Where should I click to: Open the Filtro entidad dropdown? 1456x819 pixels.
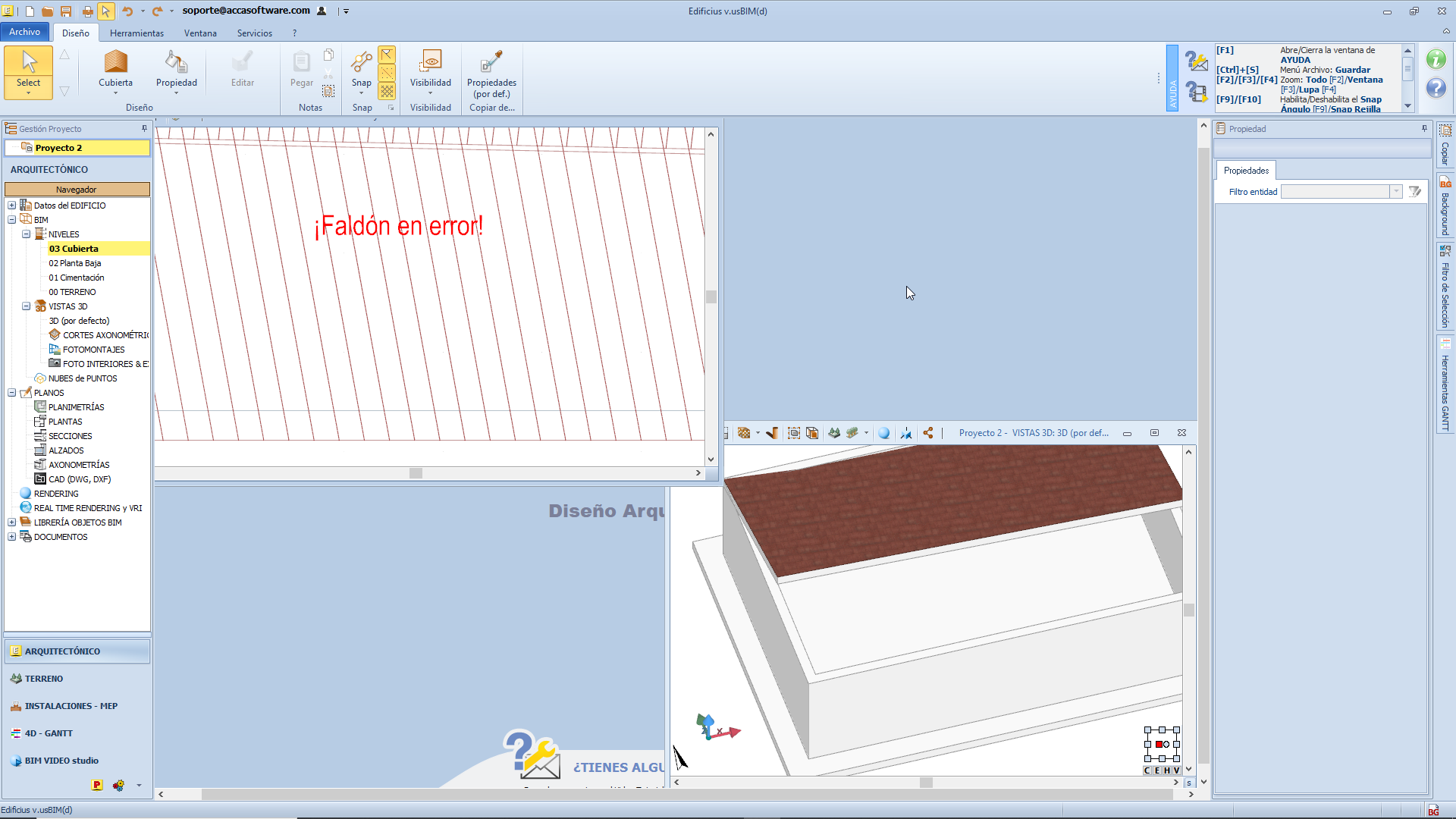click(1395, 192)
